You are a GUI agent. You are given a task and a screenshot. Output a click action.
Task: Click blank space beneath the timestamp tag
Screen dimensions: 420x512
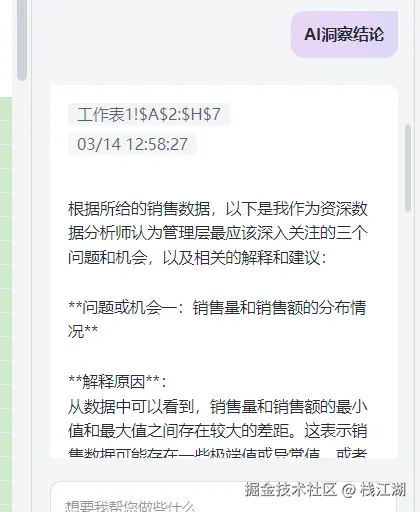[x=217, y=177]
